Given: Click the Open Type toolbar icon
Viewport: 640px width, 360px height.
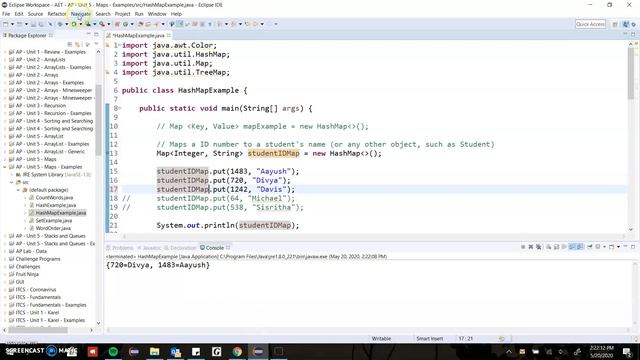Looking at the screenshot, I should [x=140, y=24].
